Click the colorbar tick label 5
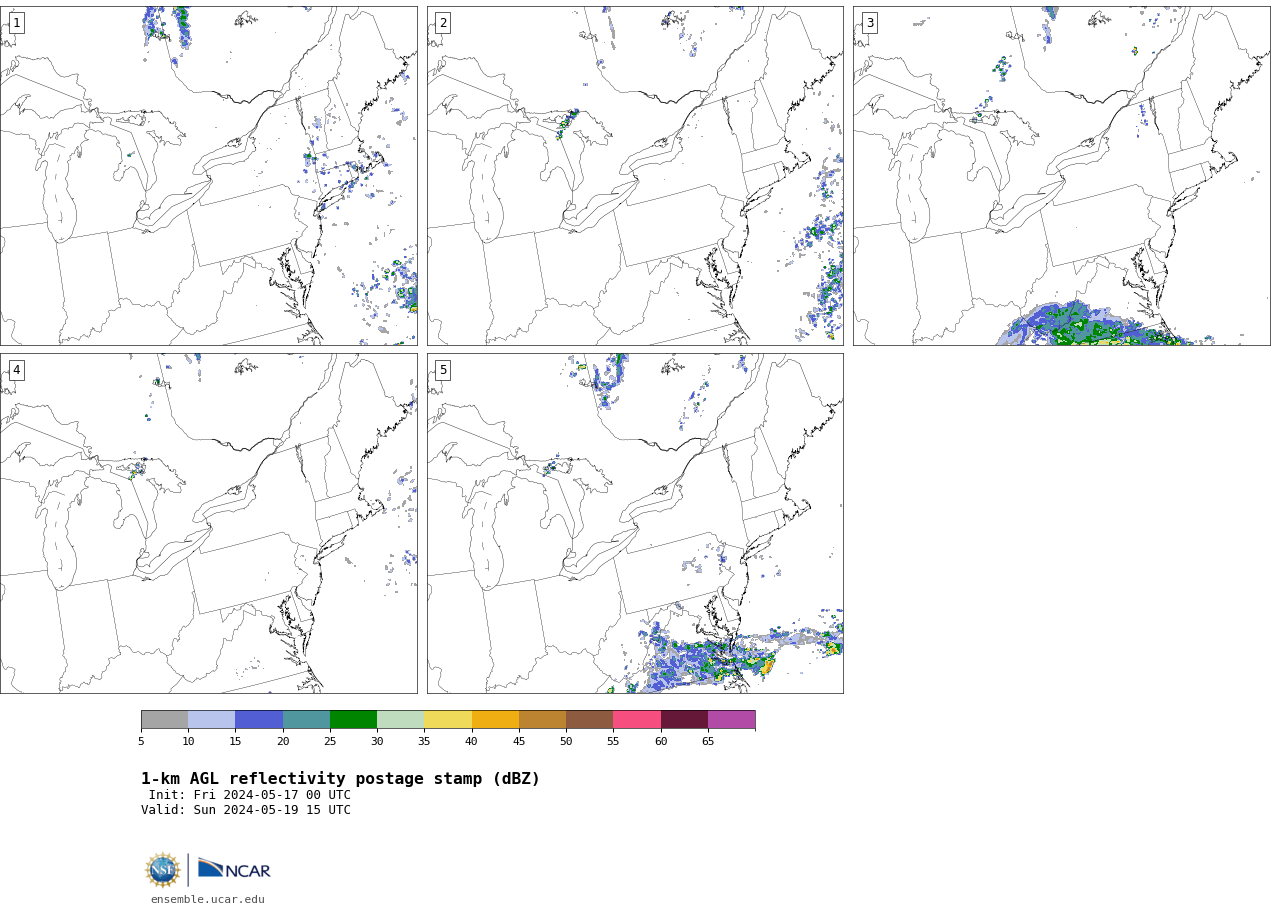This screenshot has height=910, width=1280. click(141, 742)
